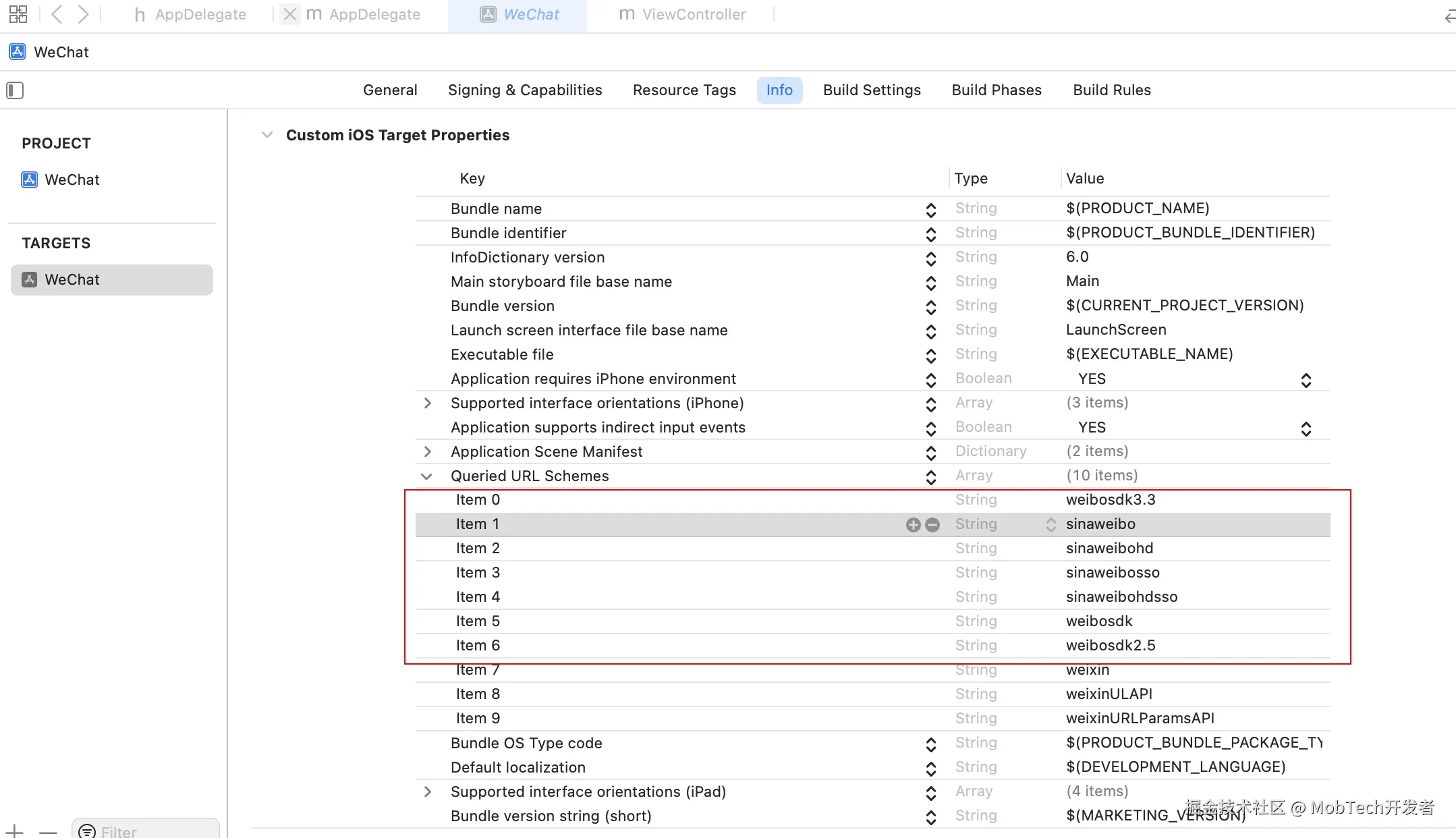Expand Application Scene Manifest row
The image size is (1456, 838).
click(427, 452)
